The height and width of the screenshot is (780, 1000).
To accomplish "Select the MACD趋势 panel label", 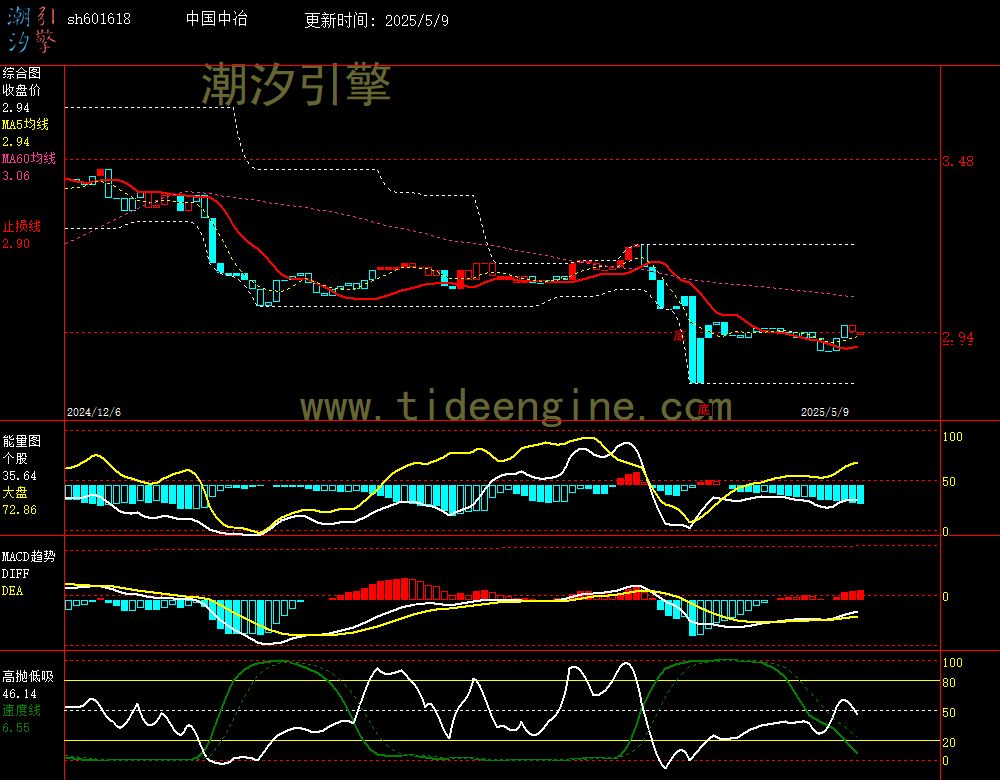I will point(29,556).
